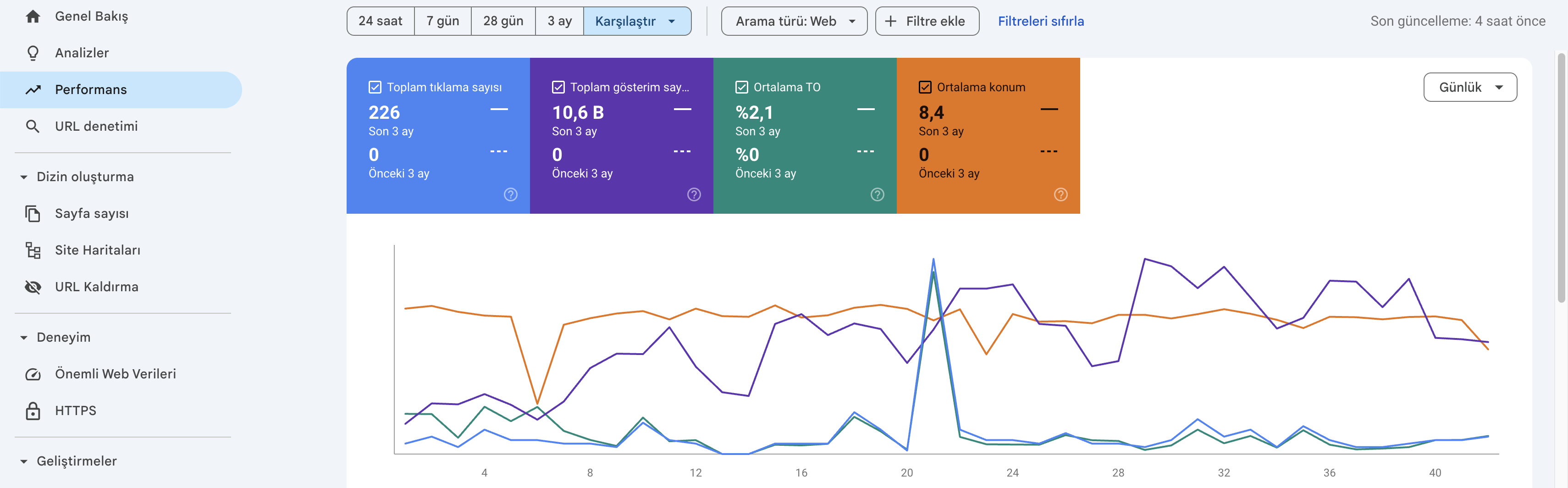Click the Önemli Web Verileri gauge icon

tap(33, 374)
